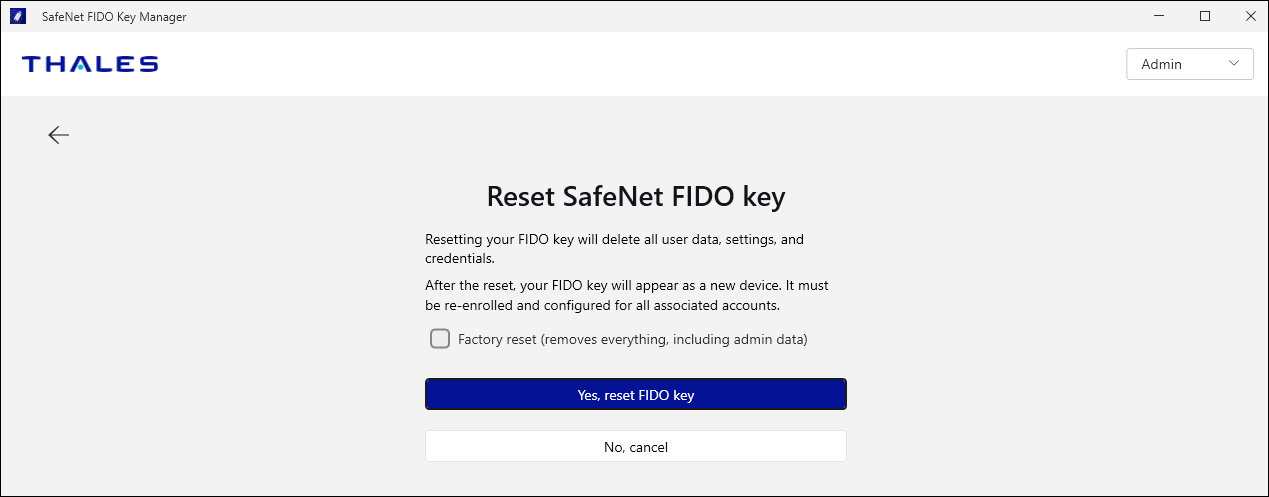Confirm with 'Yes, reset FIDO key'
1269x497 pixels.
635,394
